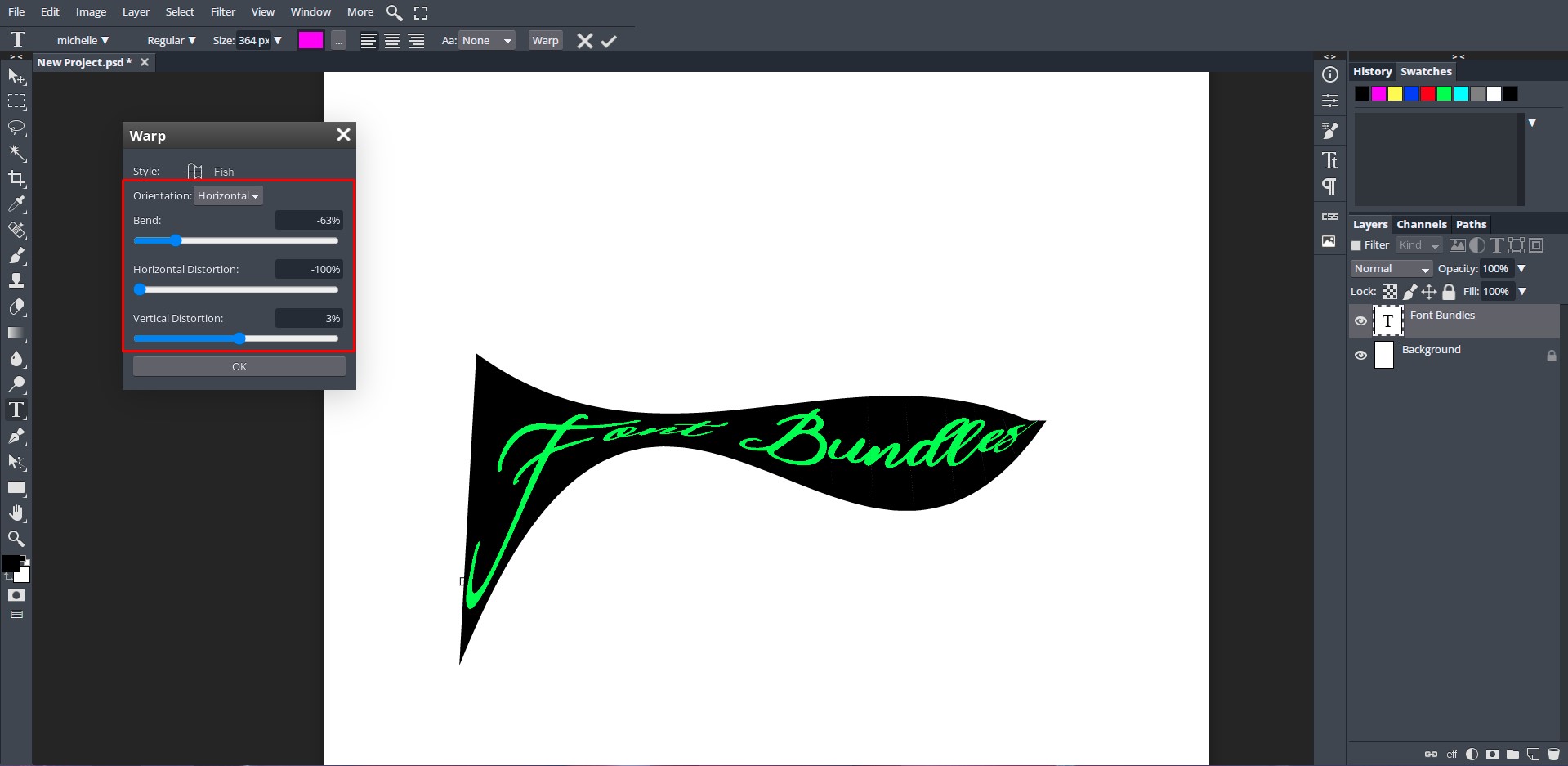Select the Zoom tool
Image resolution: width=1568 pixels, height=766 pixels.
[x=16, y=539]
